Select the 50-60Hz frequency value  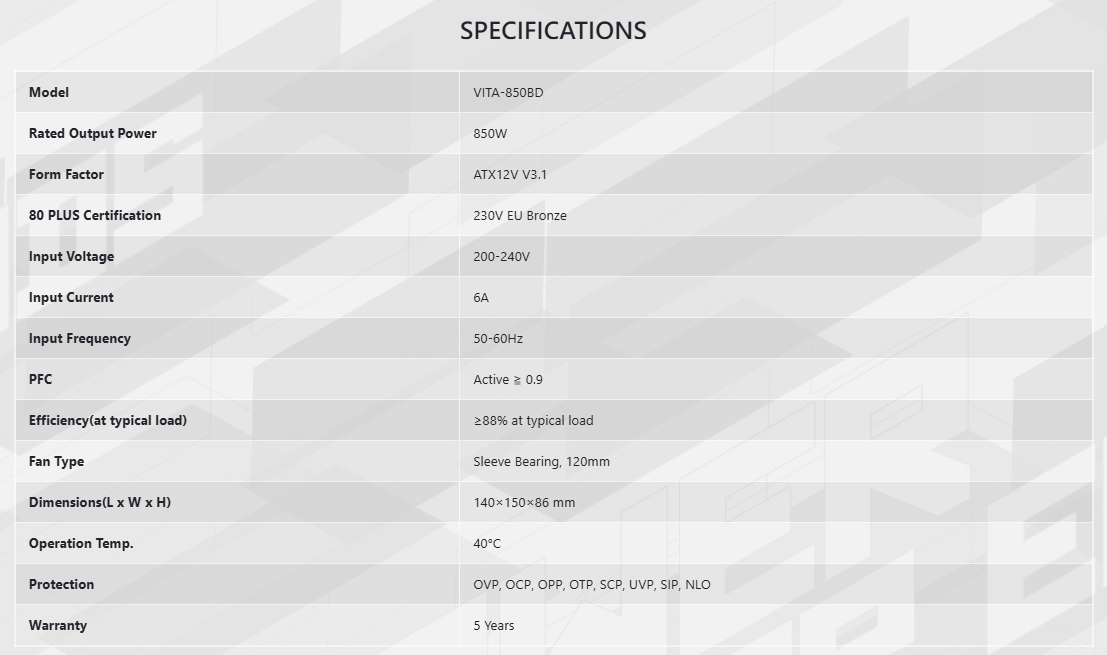point(498,338)
